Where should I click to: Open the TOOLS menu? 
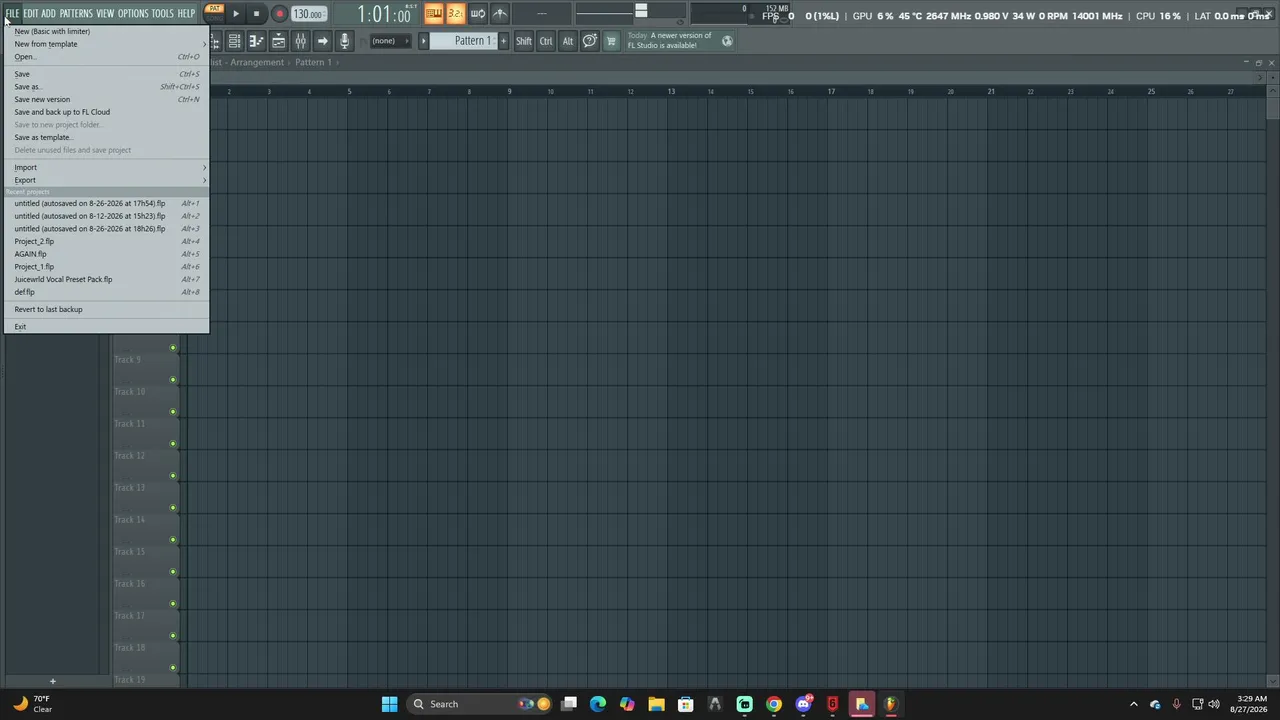point(163,14)
